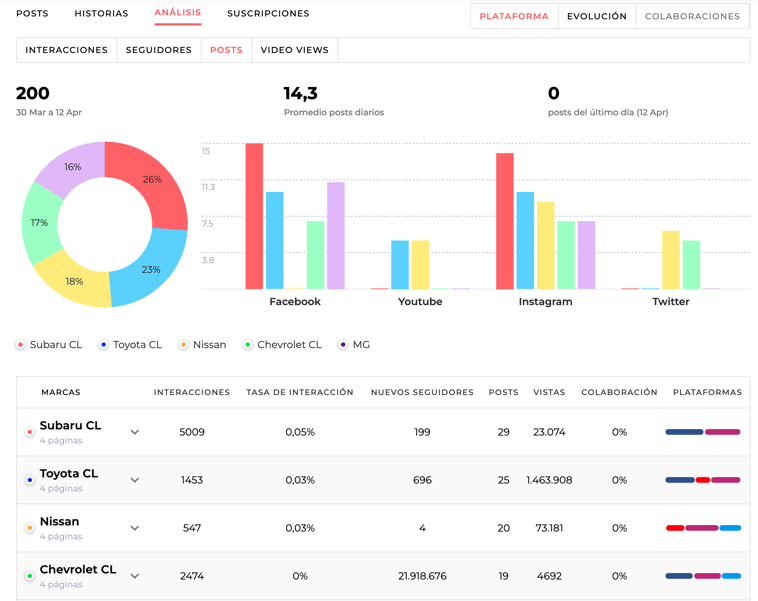Sort by the Plataformas column header
This screenshot has height=601, width=758.
707,392
